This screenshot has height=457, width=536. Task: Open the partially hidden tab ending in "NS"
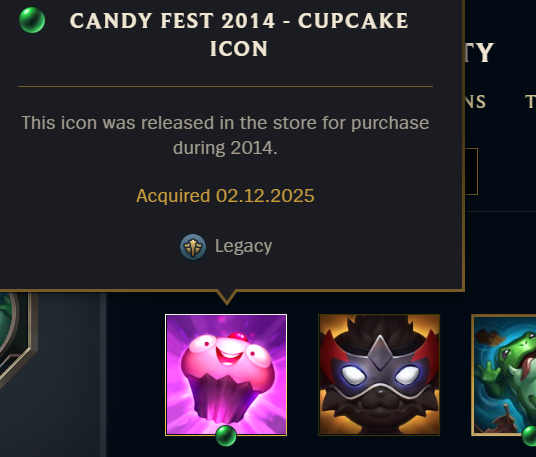pyautogui.click(x=475, y=102)
